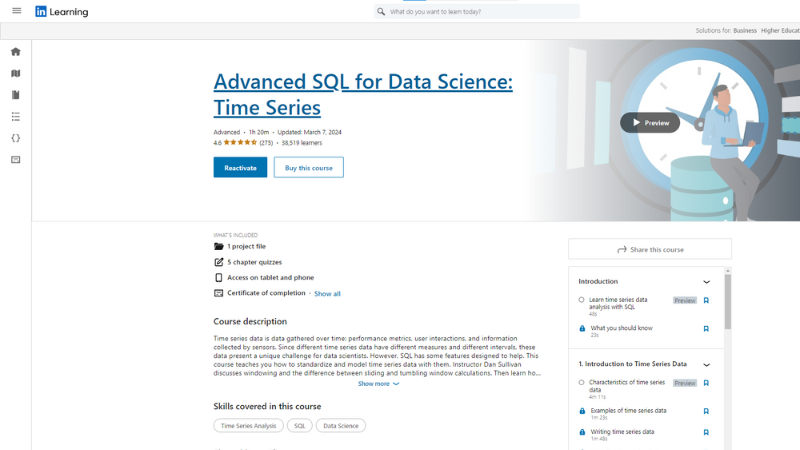Click 'Buy this course' button
Image resolution: width=800 pixels, height=450 pixels.
pyautogui.click(x=309, y=167)
